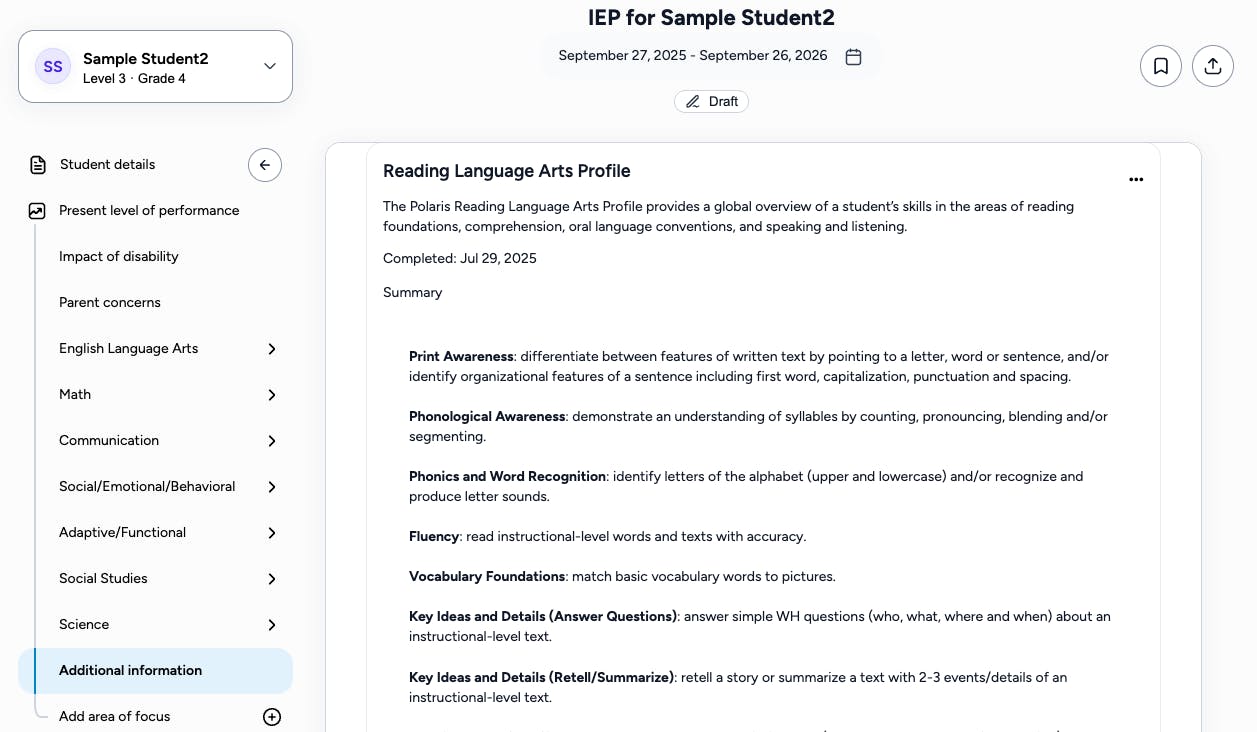This screenshot has height=732, width=1257.
Task: Click the Present level of performance chart icon
Action: tap(37, 211)
